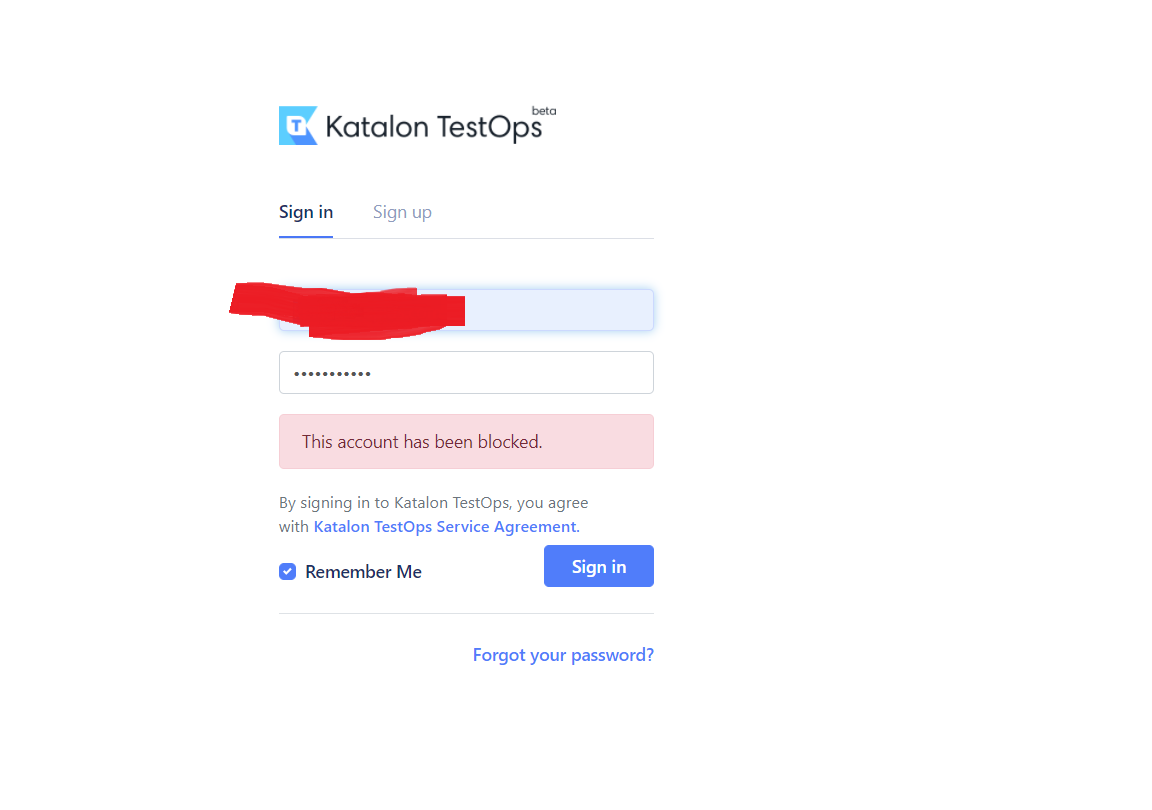Click the blue Sign in button
The height and width of the screenshot is (810, 1152).
click(599, 566)
